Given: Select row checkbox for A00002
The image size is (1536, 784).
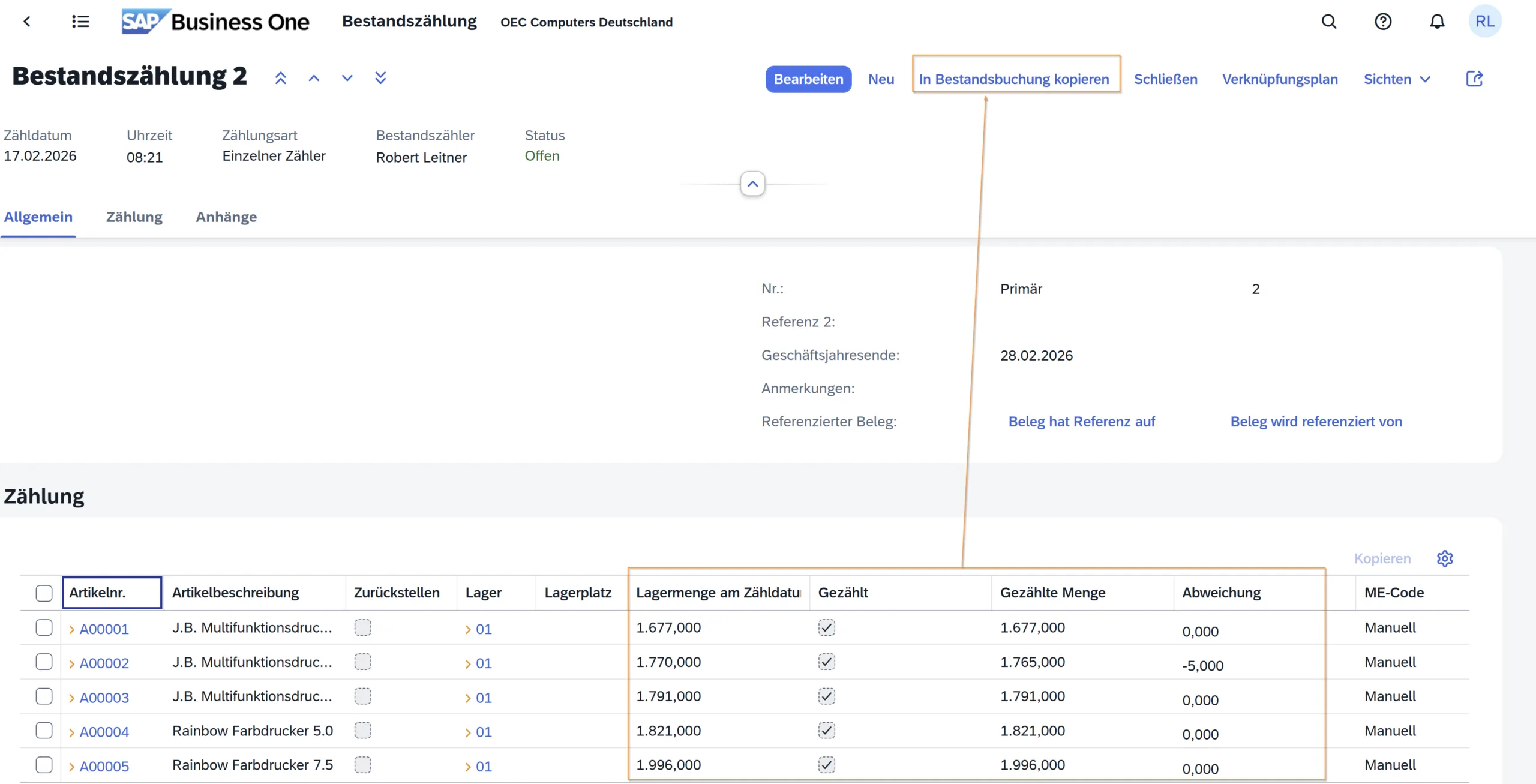Looking at the screenshot, I should click(x=44, y=662).
